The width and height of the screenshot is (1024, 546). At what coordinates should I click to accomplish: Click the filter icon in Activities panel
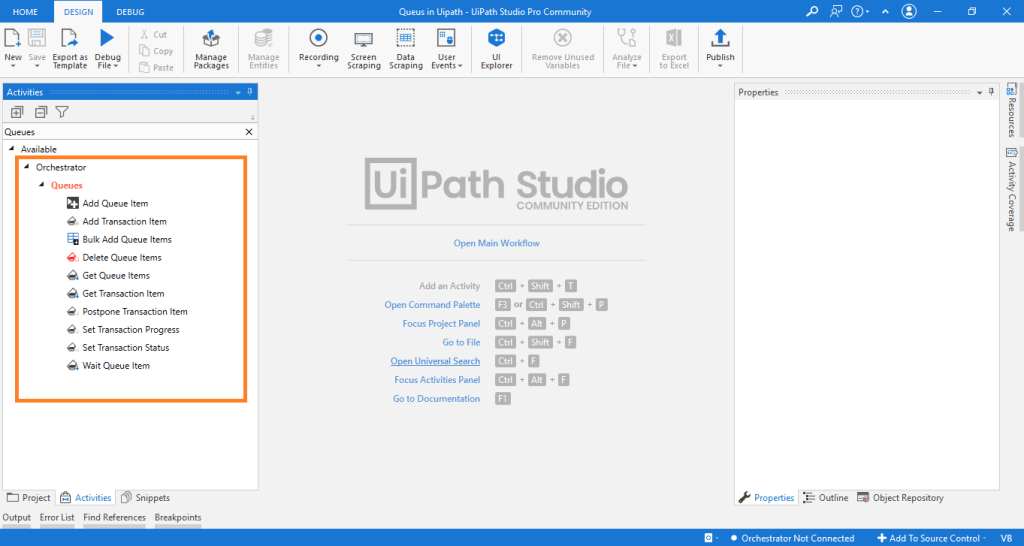coord(62,112)
